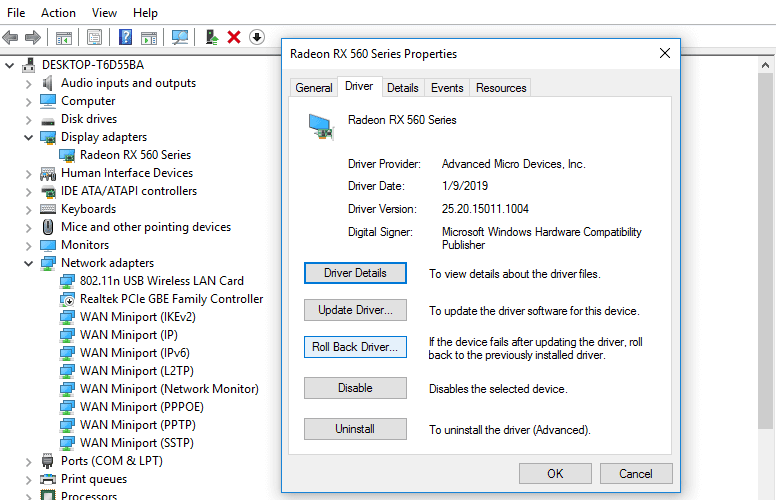Click the Forward arrow toolbar icon
This screenshot has width=776, height=500.
pyautogui.click(x=33, y=37)
